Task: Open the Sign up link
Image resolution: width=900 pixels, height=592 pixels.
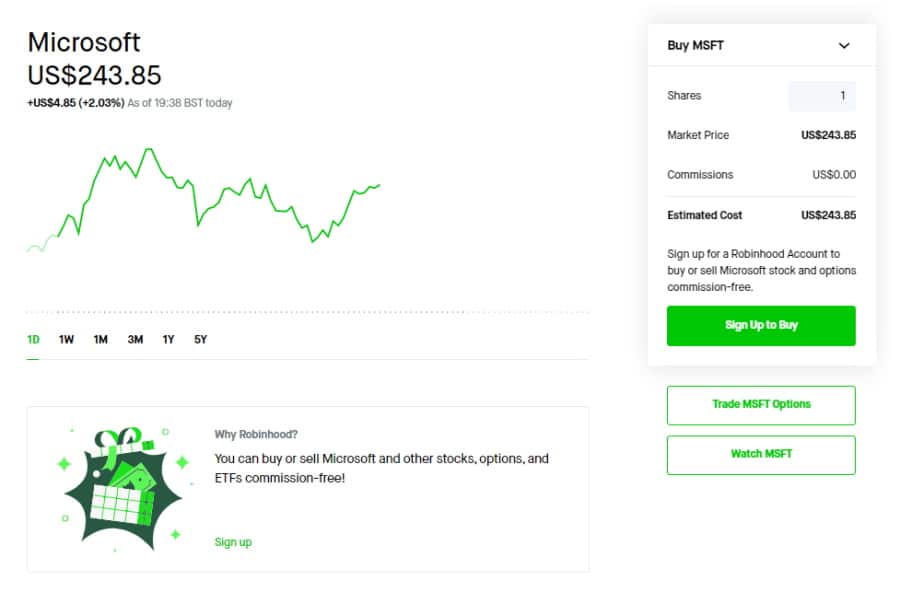Action: [233, 542]
